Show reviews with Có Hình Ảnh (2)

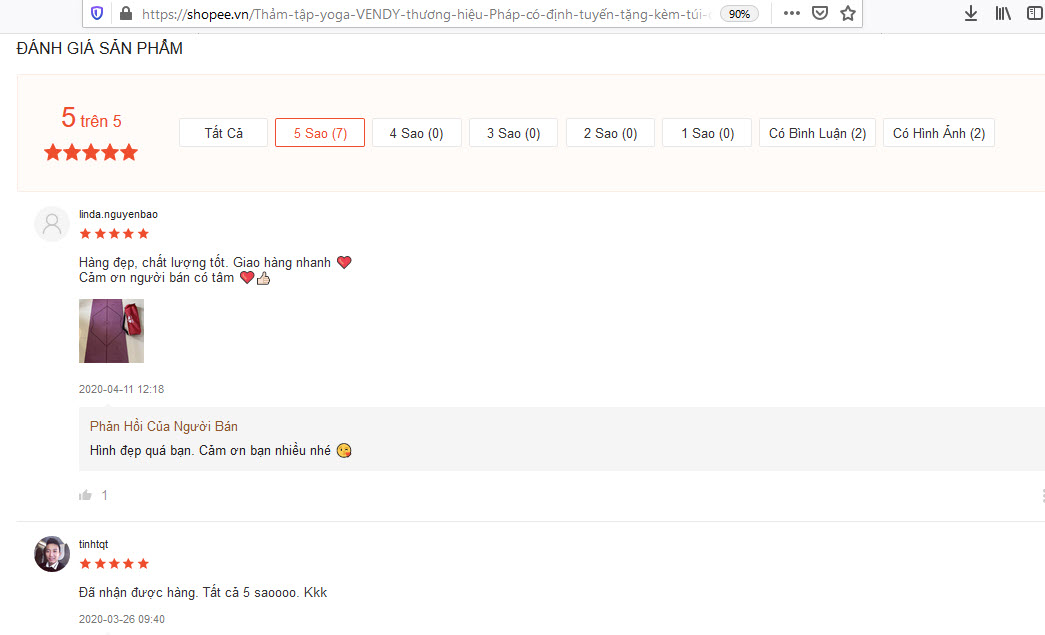click(939, 133)
